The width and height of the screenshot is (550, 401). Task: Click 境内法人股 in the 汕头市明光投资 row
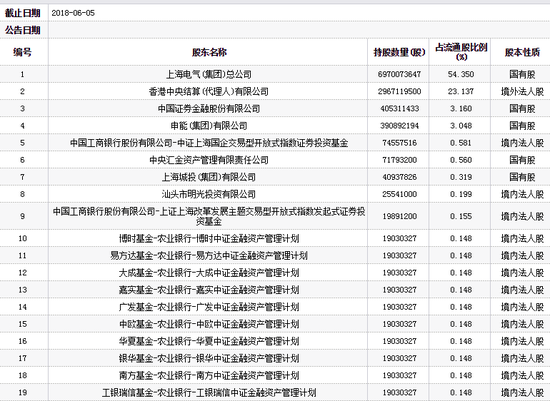[x=522, y=194]
